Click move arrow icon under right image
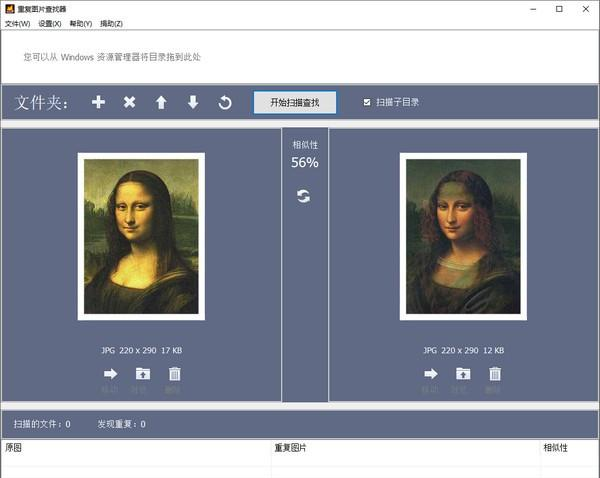The width and height of the screenshot is (600, 478). 431,374
